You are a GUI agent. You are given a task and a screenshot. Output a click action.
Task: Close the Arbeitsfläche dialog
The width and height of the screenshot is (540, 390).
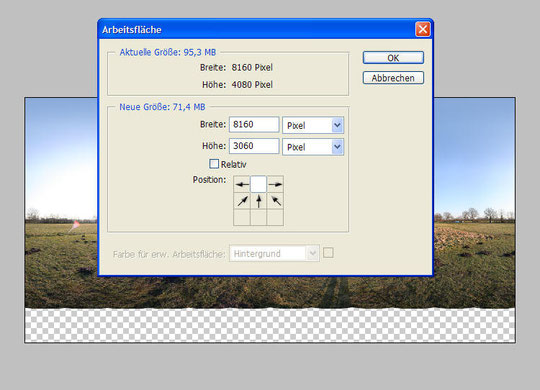click(423, 29)
